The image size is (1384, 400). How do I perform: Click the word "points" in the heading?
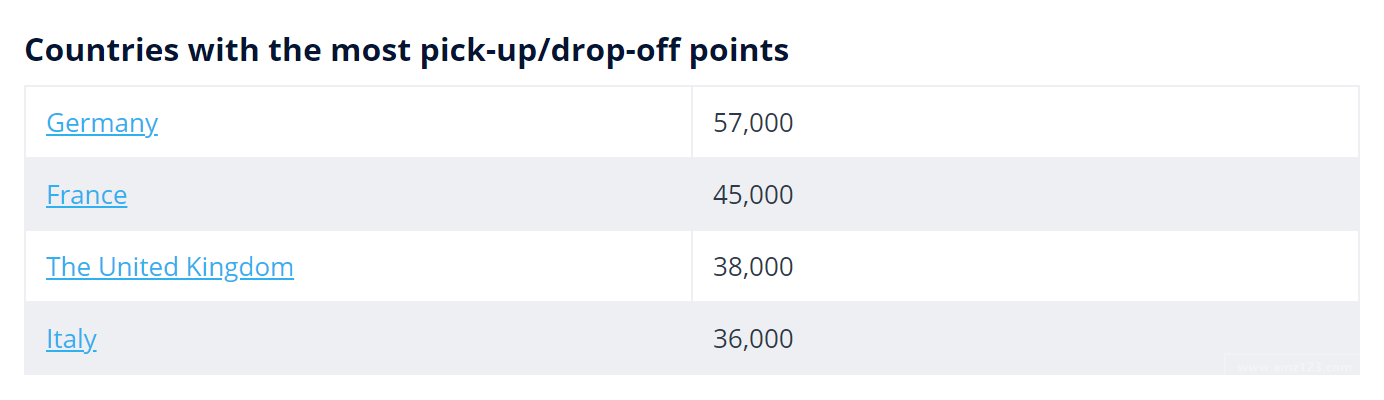(x=738, y=50)
